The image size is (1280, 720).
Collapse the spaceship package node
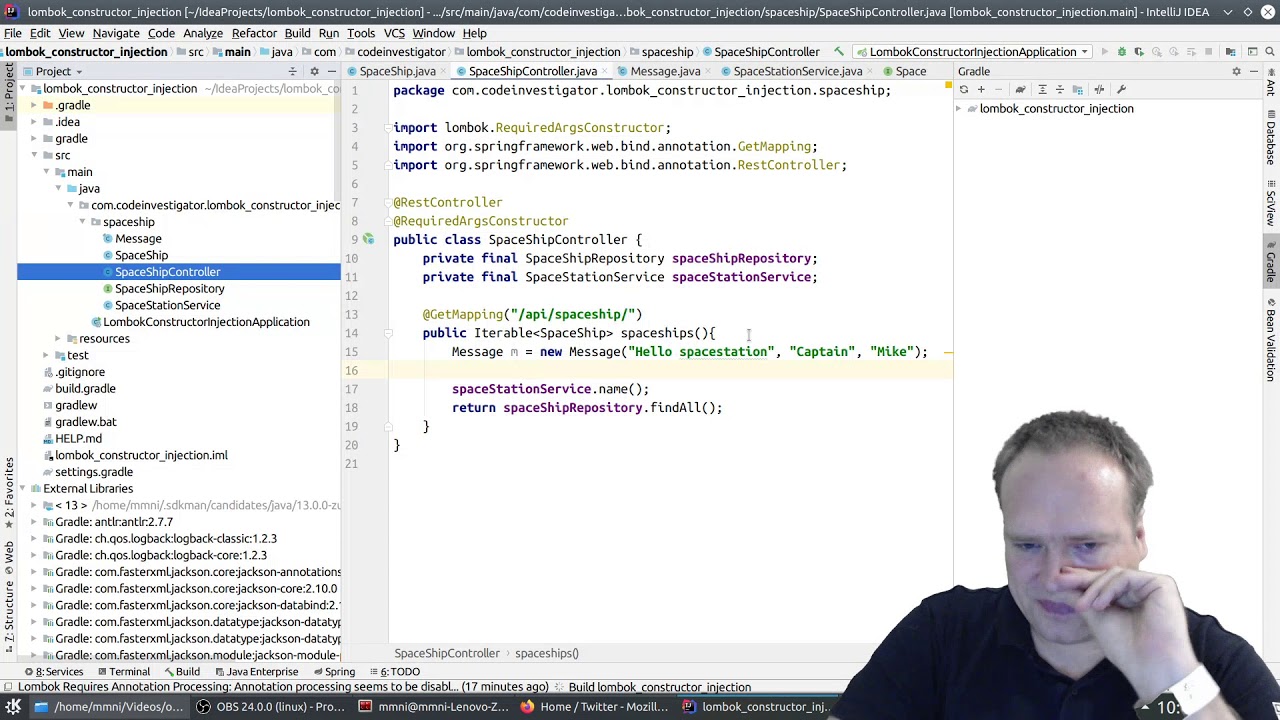(82, 222)
